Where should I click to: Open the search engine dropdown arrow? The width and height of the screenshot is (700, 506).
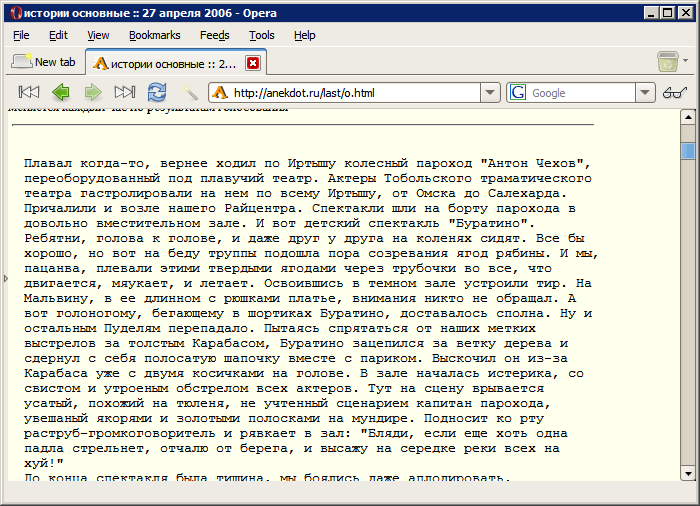point(645,93)
